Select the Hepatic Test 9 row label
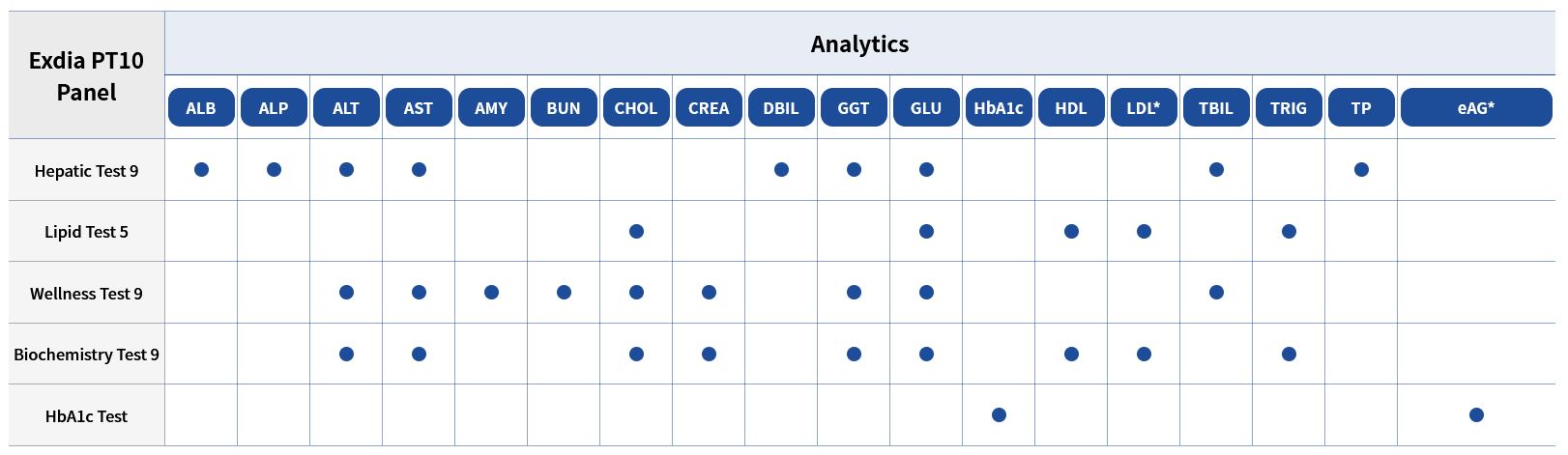1568x455 pixels. tap(86, 171)
